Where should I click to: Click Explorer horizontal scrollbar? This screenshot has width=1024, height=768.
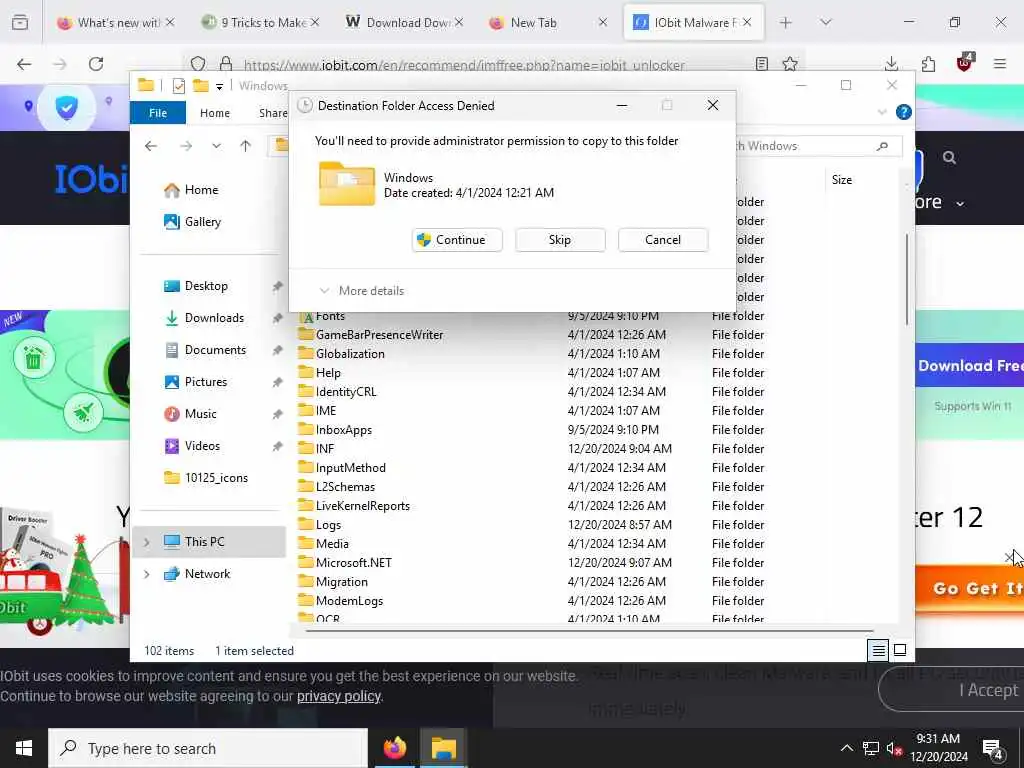pyautogui.click(x=589, y=631)
